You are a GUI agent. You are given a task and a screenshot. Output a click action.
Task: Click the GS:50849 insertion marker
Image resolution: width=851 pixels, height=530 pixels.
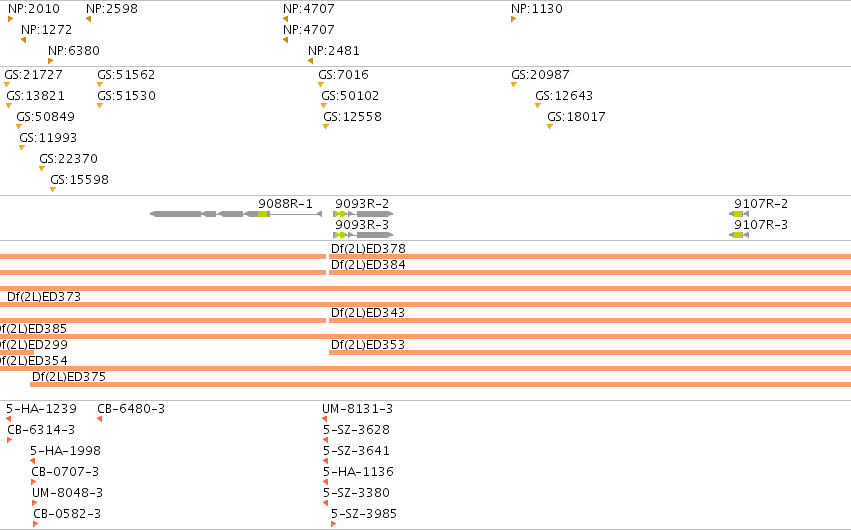[x=19, y=127]
